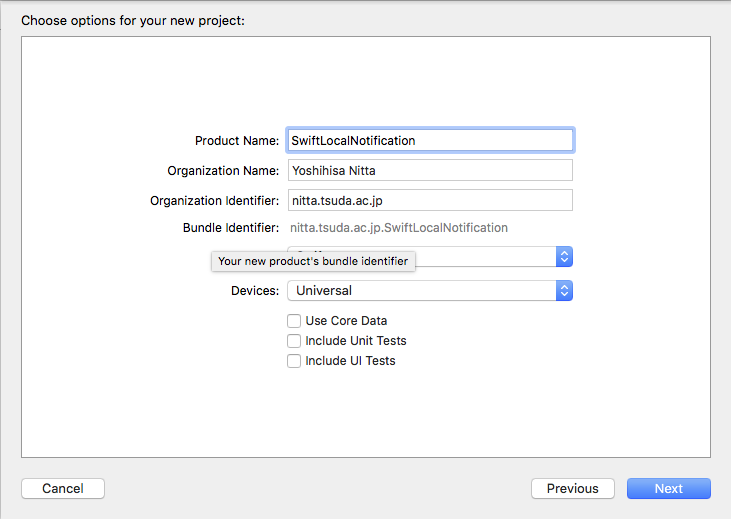The width and height of the screenshot is (731, 519).
Task: Click the Bundle Identifier value text
Action: point(398,228)
